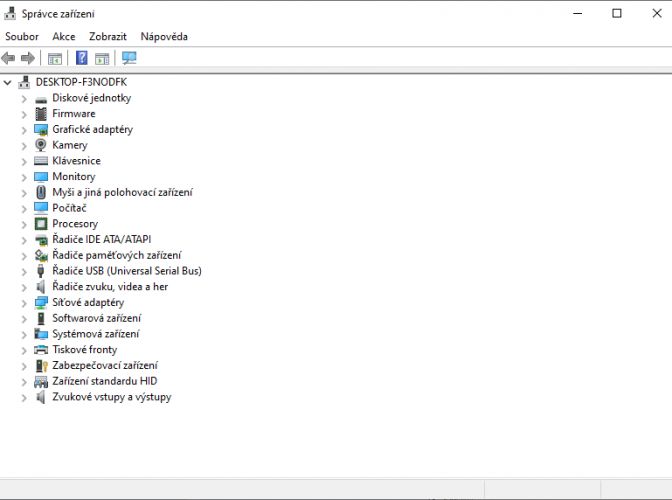Expand the Klávesnice category
Screen dimensions: 672x500
click(x=24, y=162)
